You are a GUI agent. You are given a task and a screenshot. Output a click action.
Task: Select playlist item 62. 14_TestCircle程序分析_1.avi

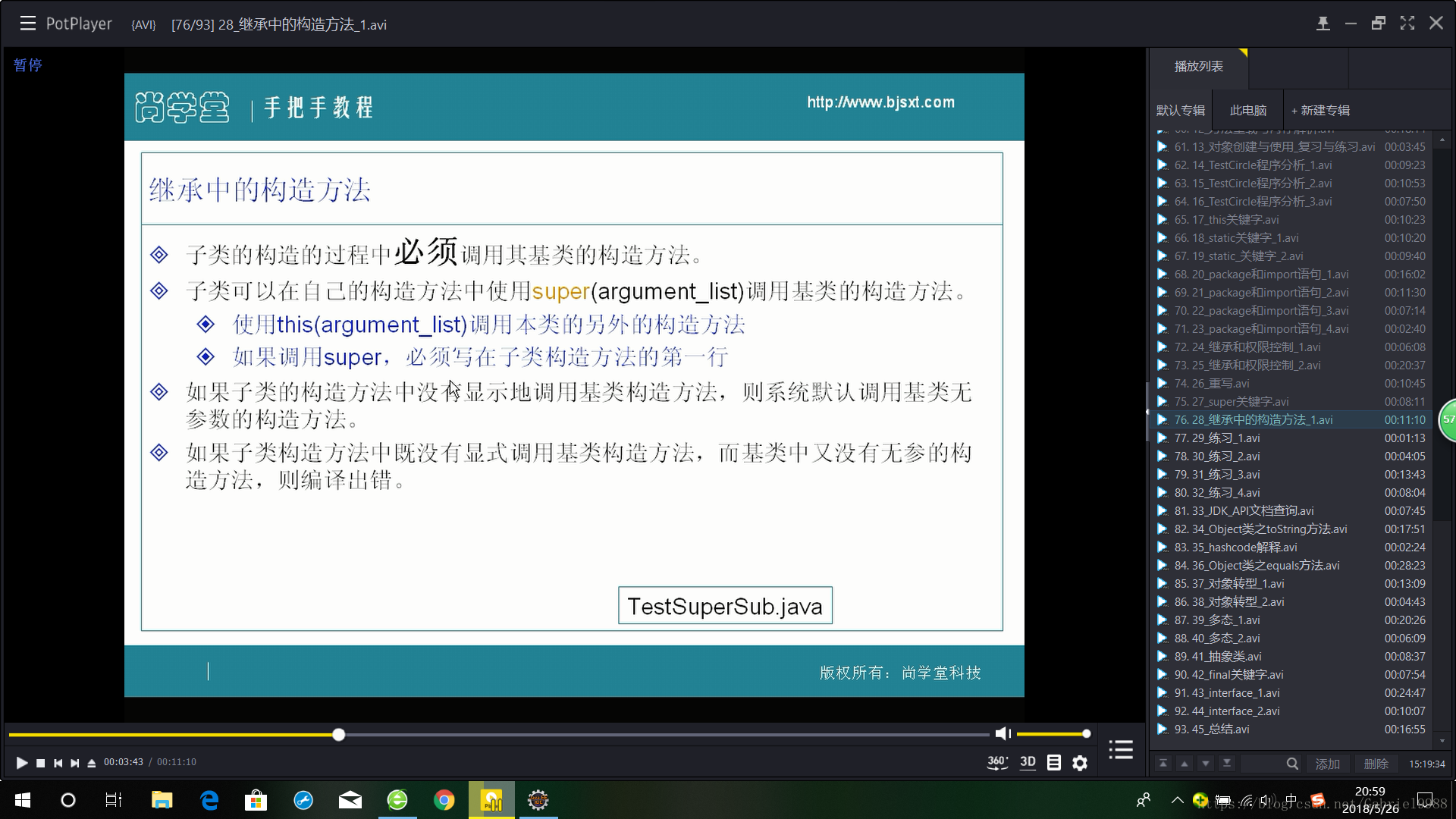click(x=1293, y=165)
